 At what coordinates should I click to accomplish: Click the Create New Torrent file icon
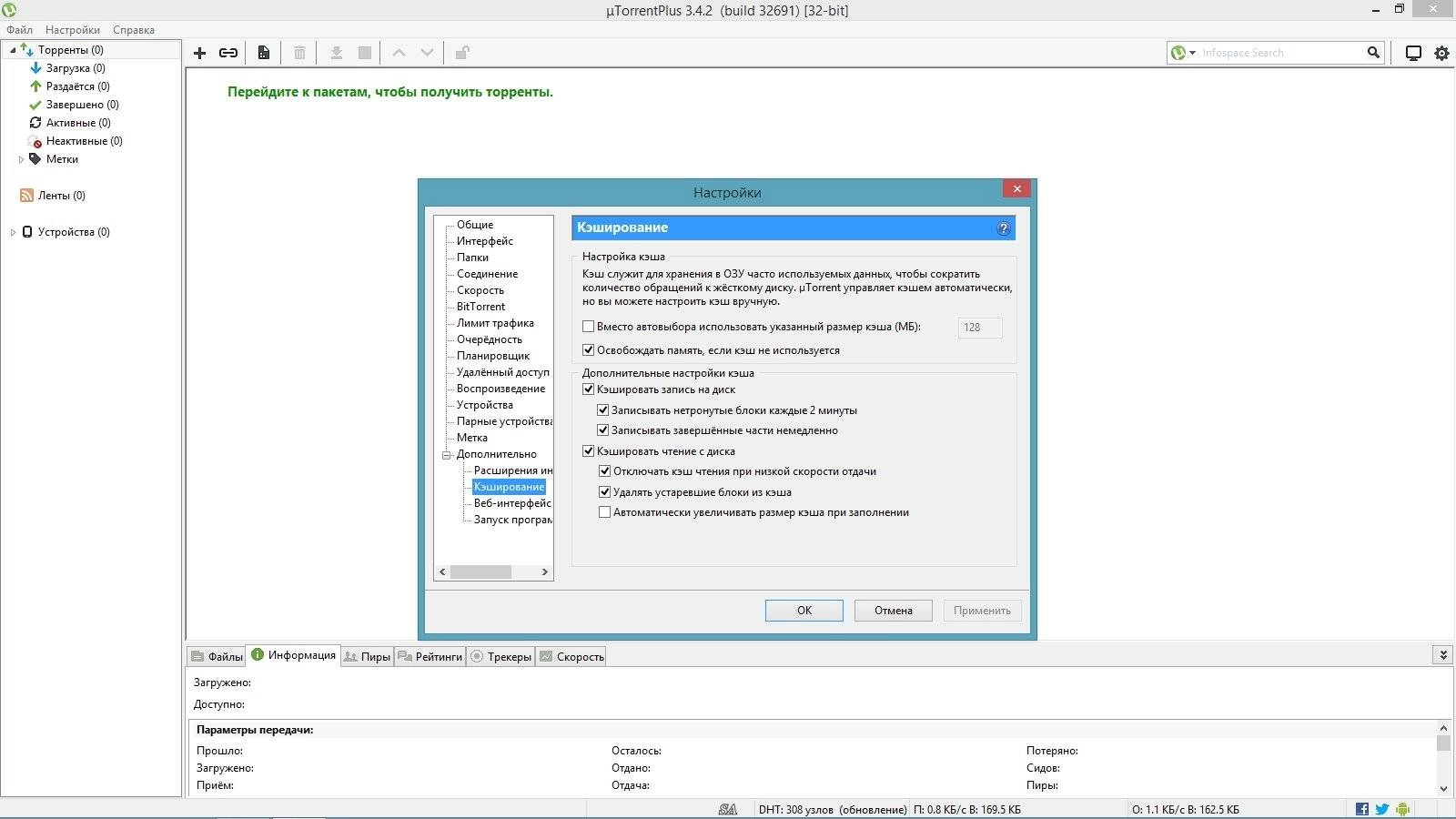263,53
